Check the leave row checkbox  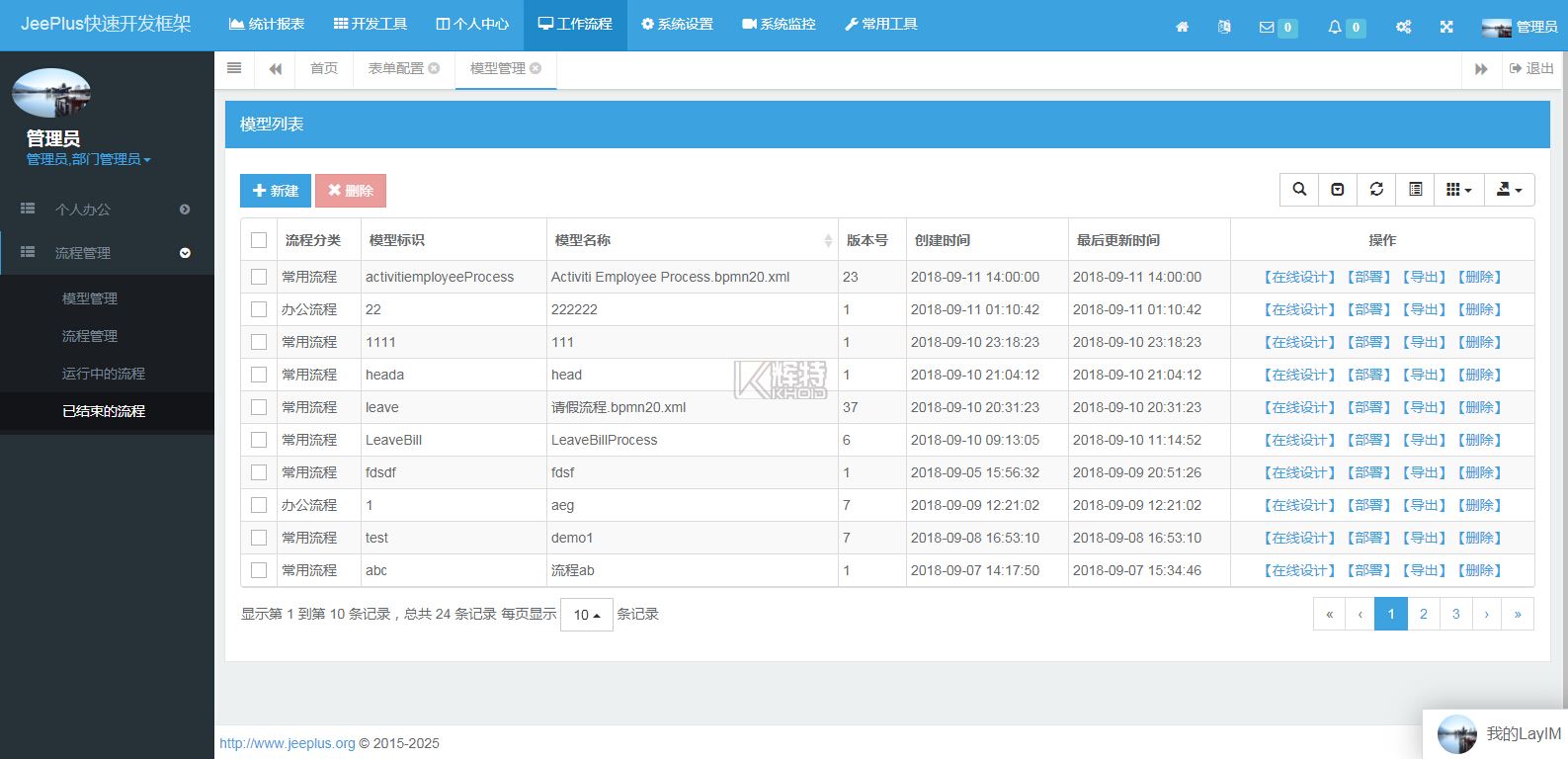click(x=259, y=407)
